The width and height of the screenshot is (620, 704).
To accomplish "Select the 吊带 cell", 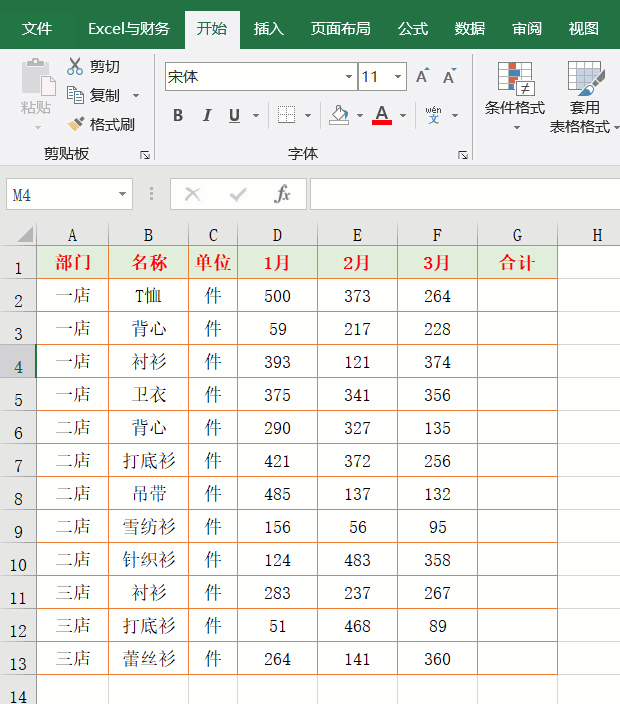I will (x=149, y=493).
